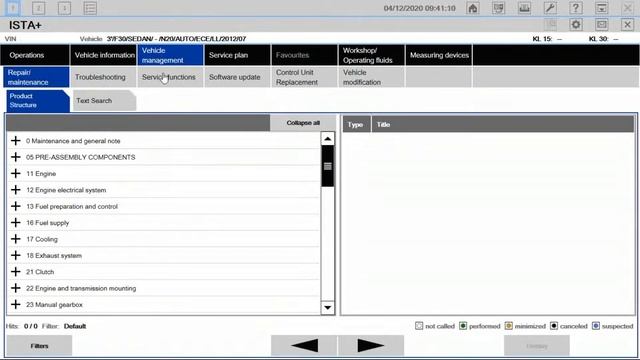This screenshot has height=360, width=640.
Task: Go forward with the right arrow button
Action: [x=371, y=345]
